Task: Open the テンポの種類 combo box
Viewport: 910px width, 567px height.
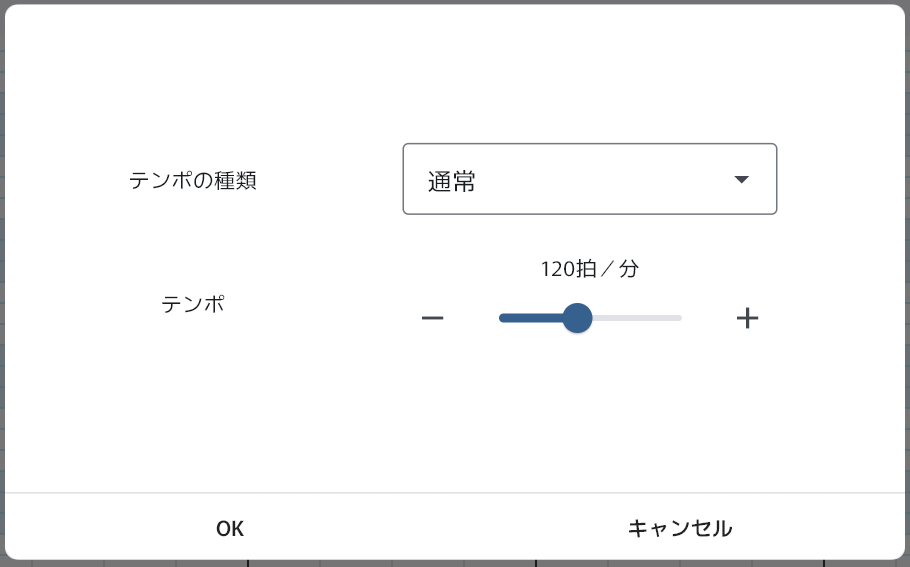Action: point(589,179)
